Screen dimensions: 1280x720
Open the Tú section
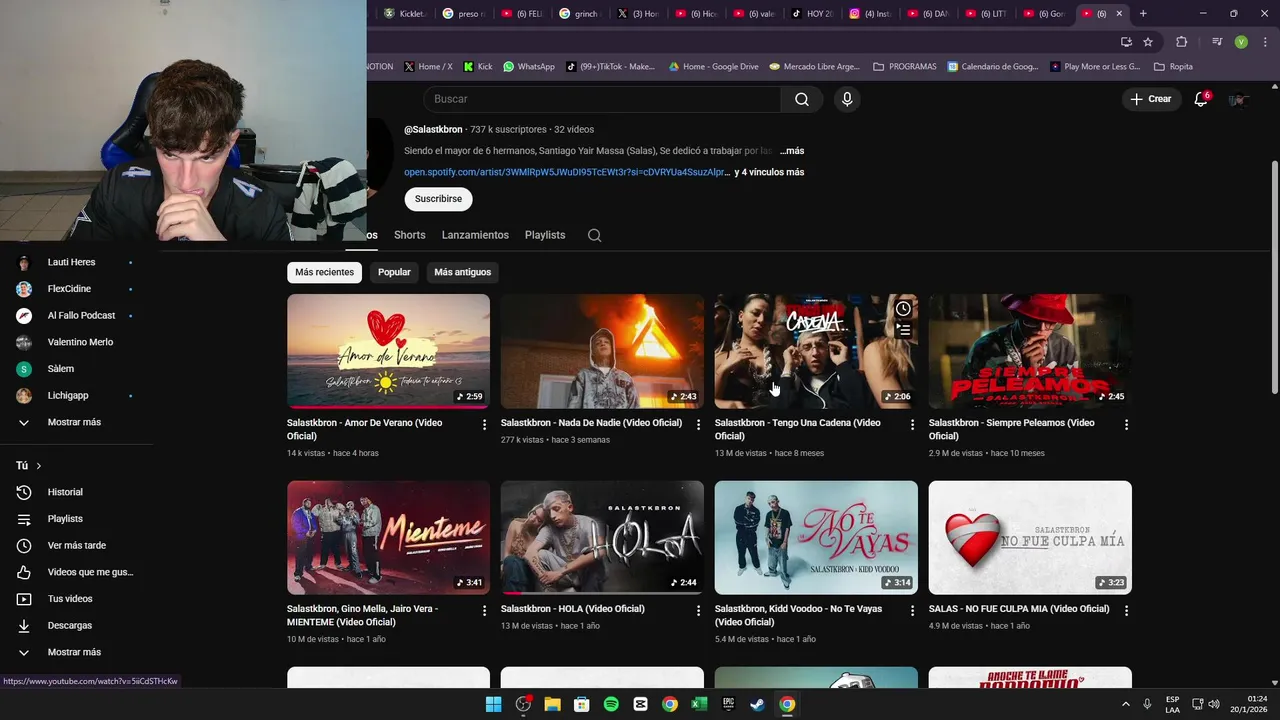coord(29,466)
